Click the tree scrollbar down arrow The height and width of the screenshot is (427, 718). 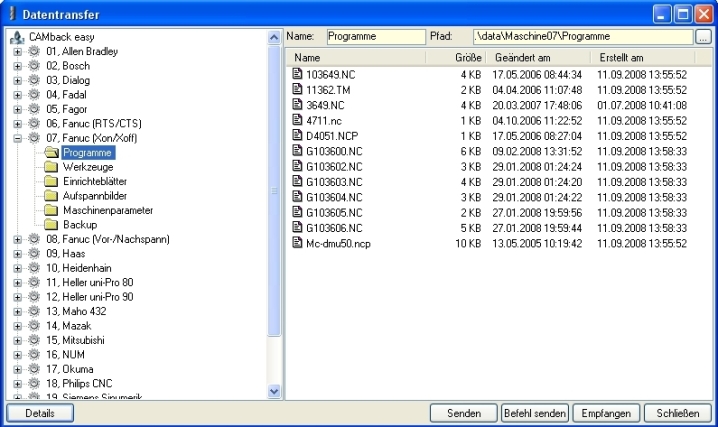275,392
